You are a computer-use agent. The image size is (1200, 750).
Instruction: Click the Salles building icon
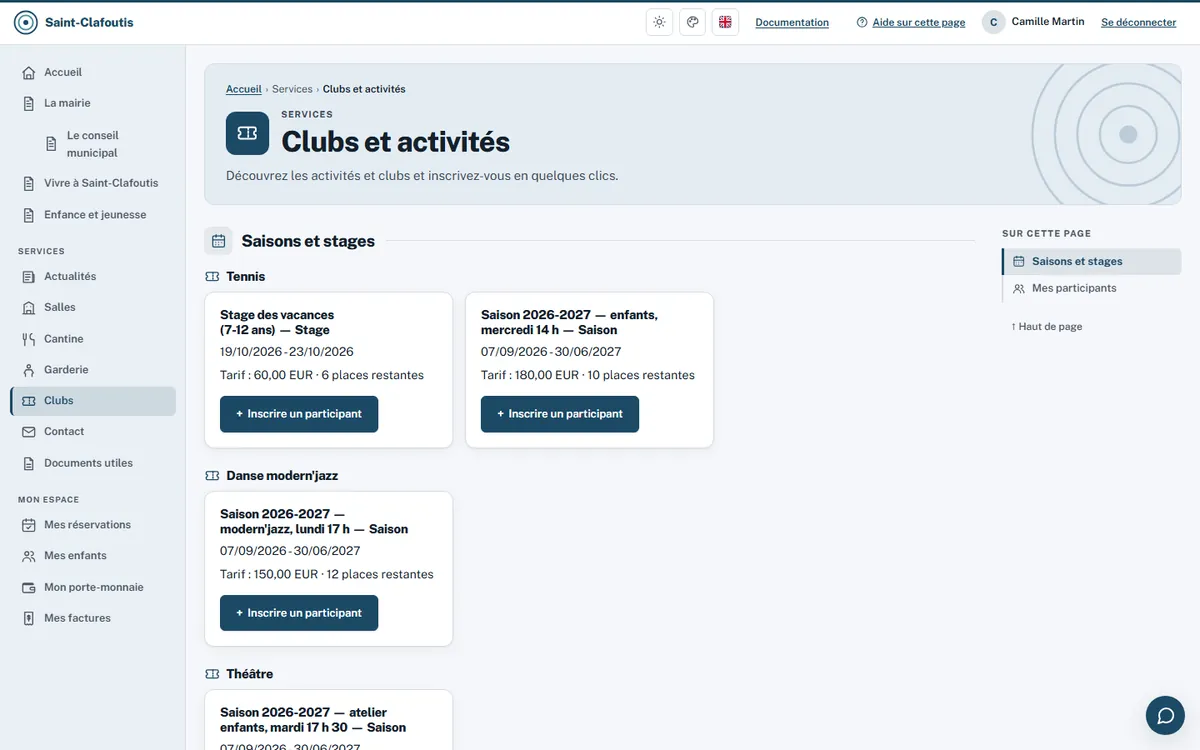click(29, 308)
